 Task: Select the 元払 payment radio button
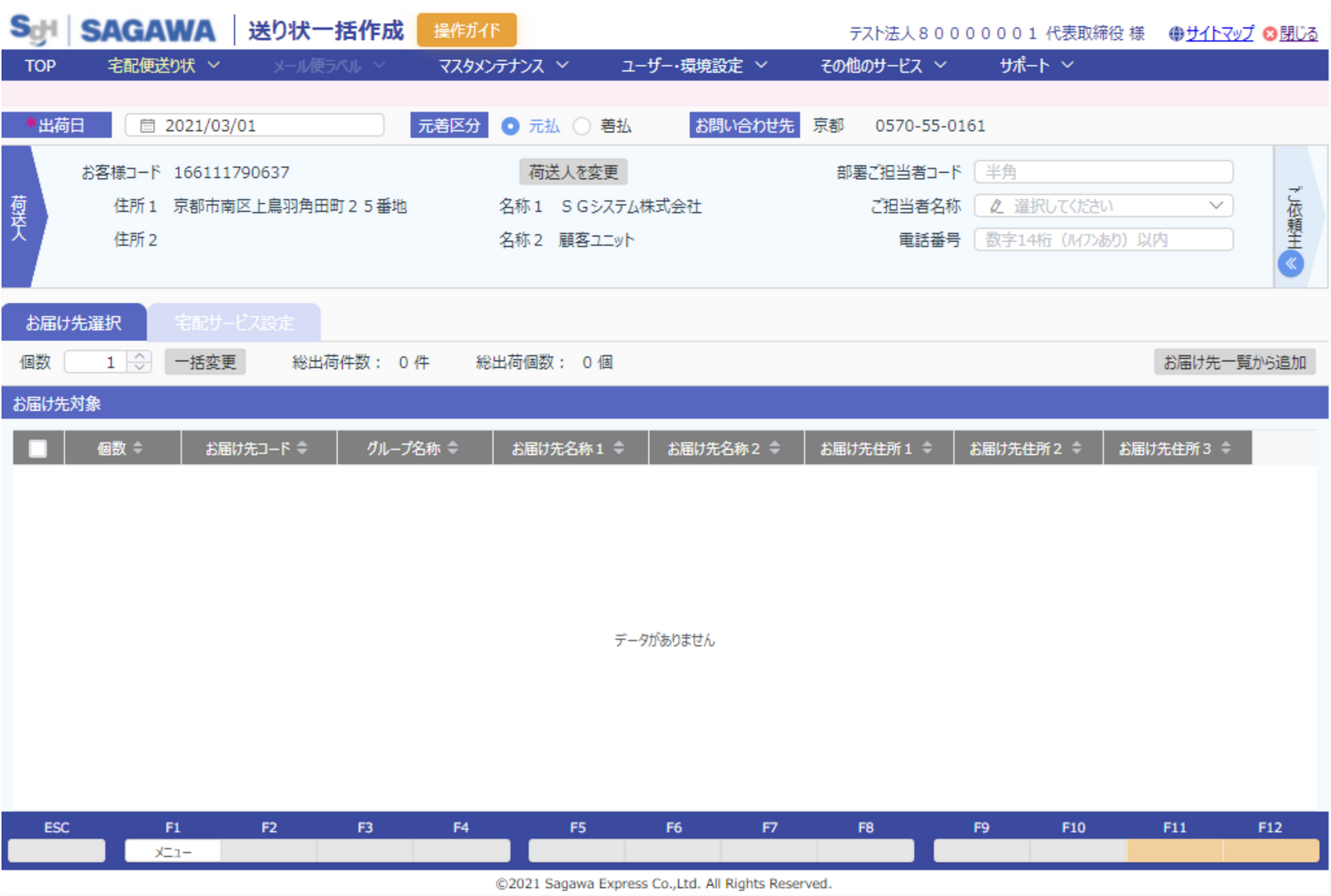(x=510, y=126)
